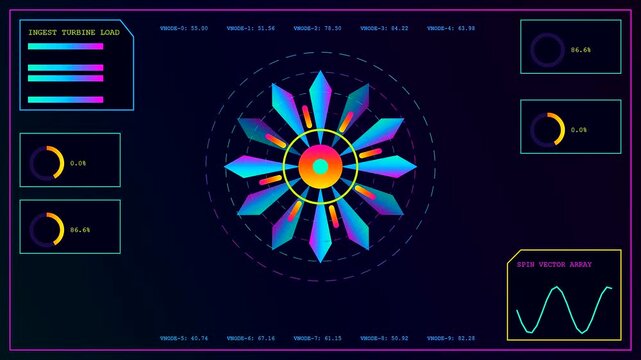The height and width of the screenshot is (360, 641).
Task: Select the VNODE-7 readout label
Action: click(x=317, y=338)
